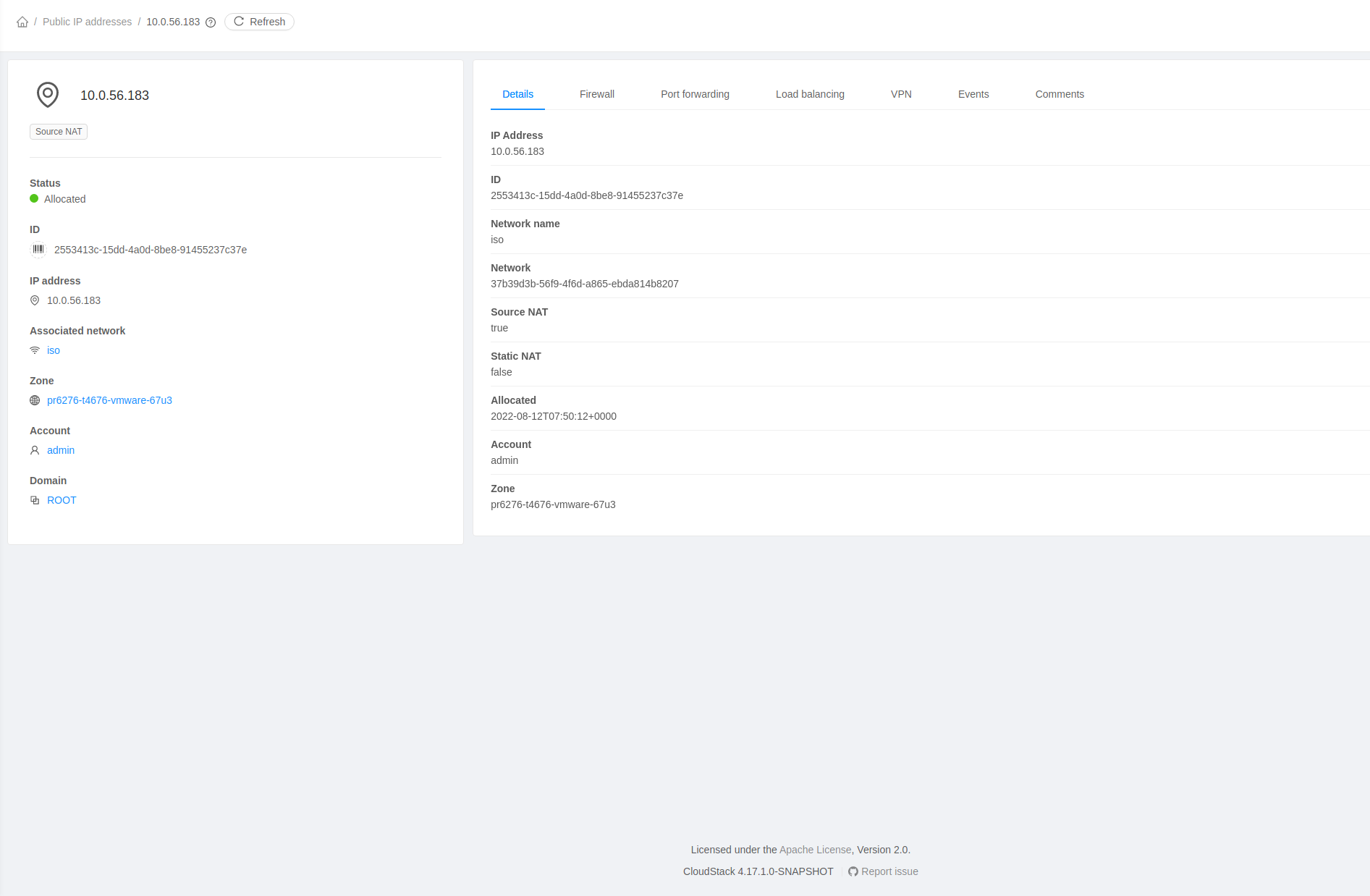Click the globe icon beside the Zone link
The height and width of the screenshot is (896, 1370).
[x=34, y=400]
